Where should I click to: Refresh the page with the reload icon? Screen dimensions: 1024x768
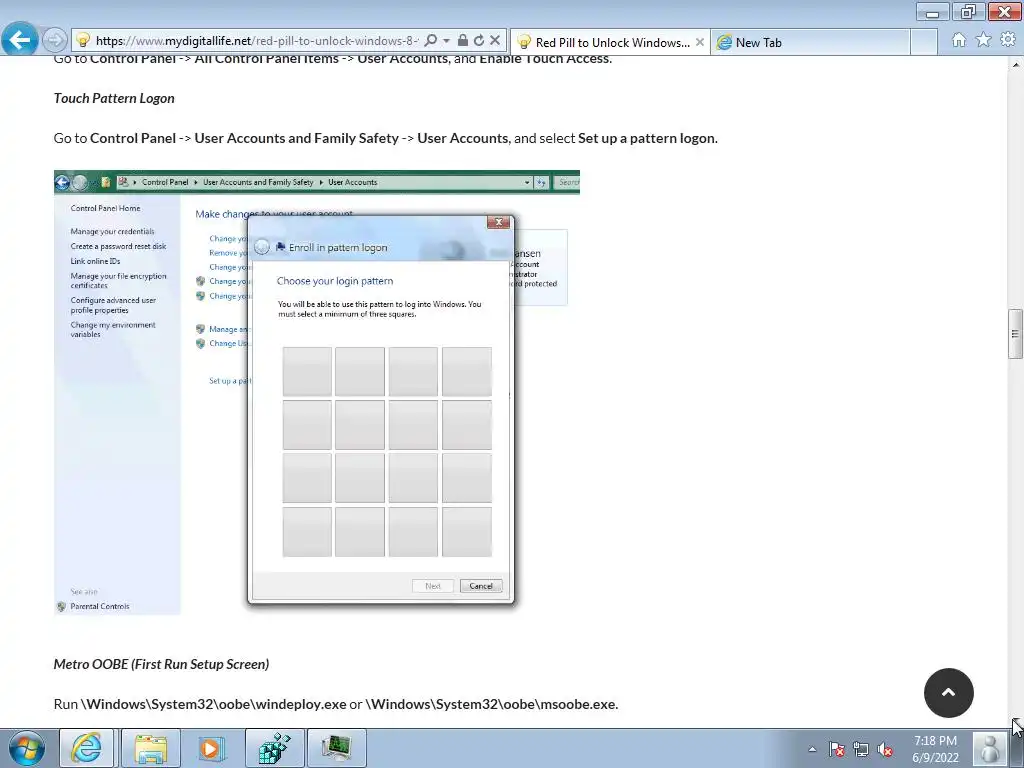(x=479, y=40)
